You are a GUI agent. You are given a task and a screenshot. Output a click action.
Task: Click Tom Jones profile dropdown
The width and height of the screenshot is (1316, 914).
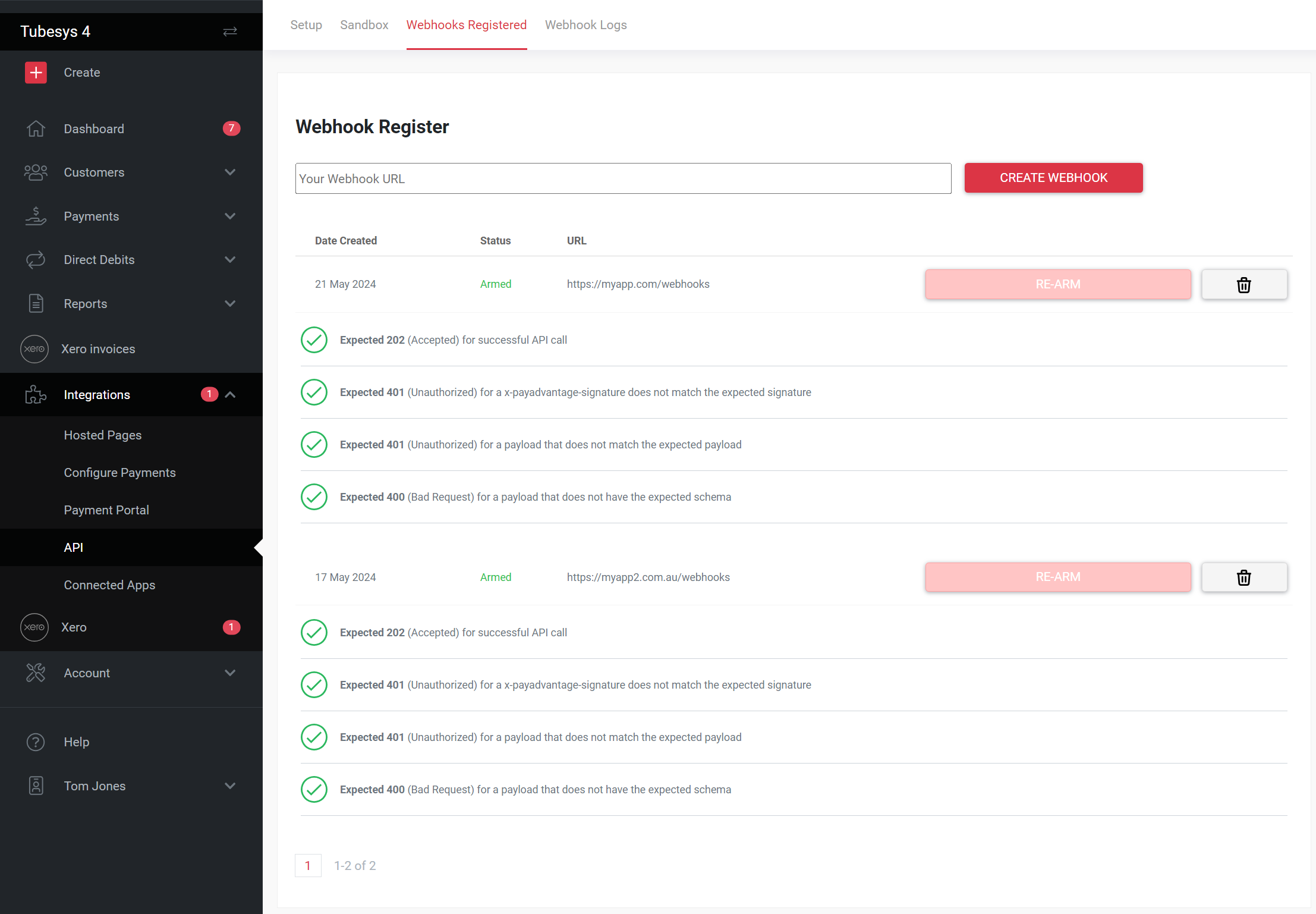pyautogui.click(x=131, y=786)
